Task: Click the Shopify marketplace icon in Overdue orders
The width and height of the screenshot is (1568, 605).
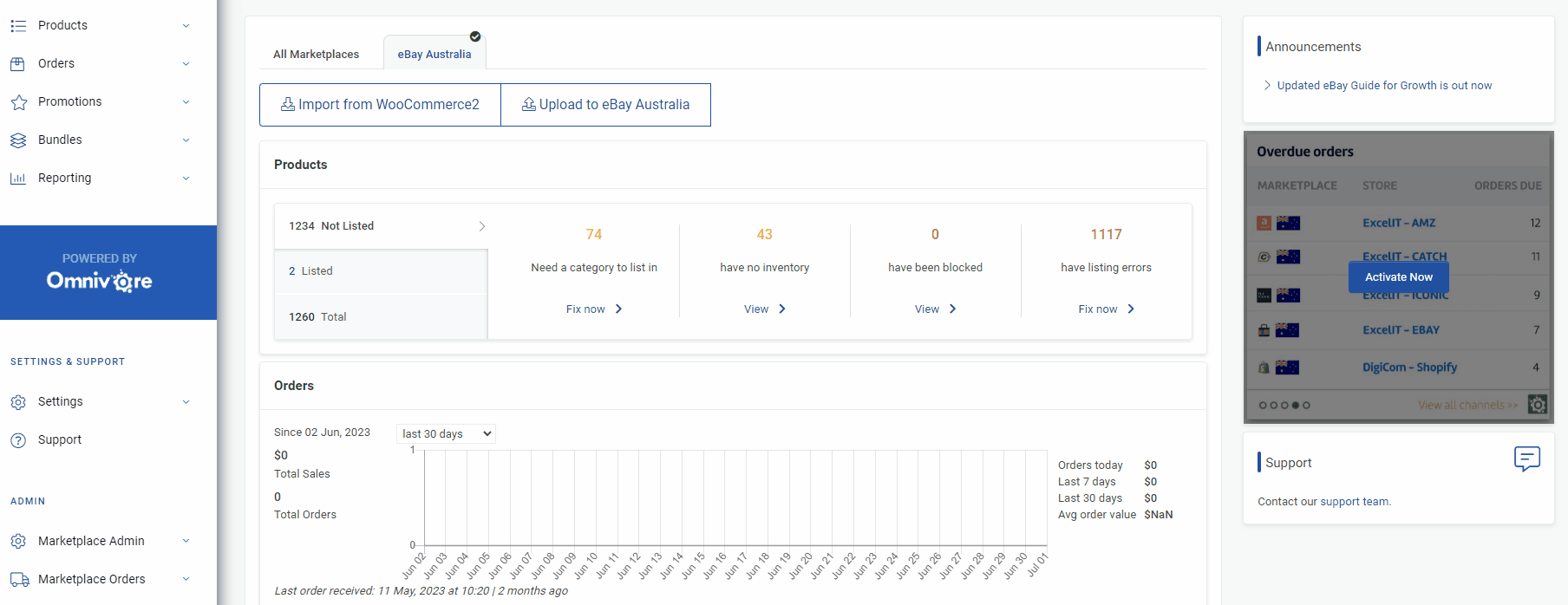Action: pyautogui.click(x=1264, y=368)
